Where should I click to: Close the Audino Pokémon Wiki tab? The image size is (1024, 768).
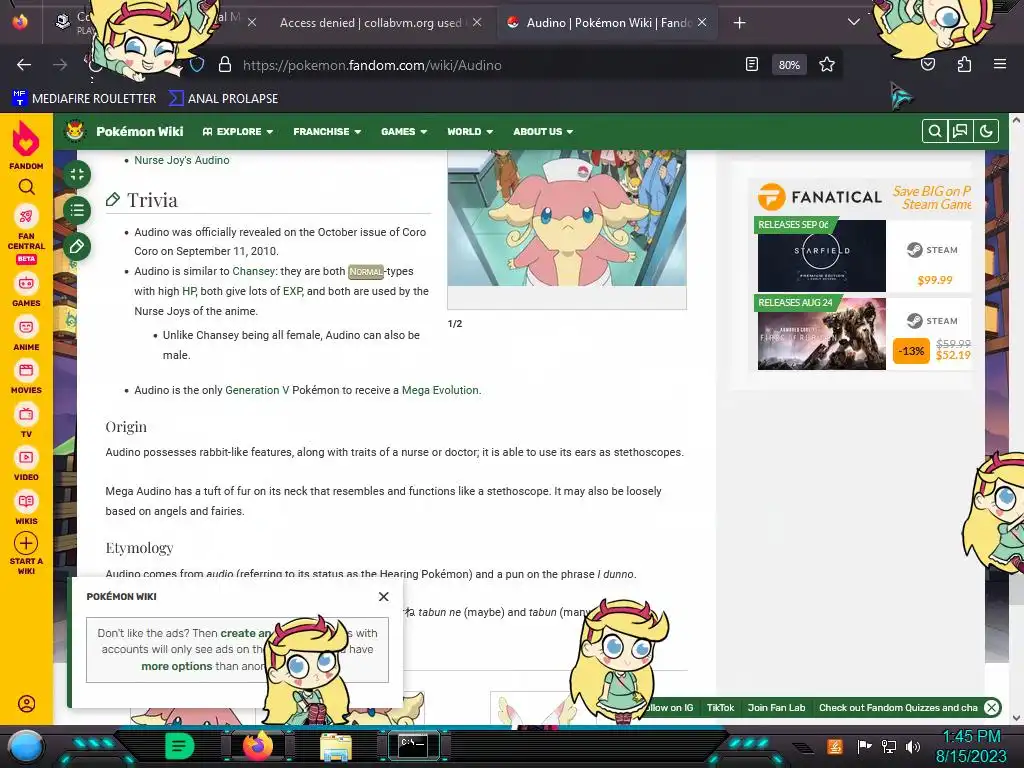[702, 22]
